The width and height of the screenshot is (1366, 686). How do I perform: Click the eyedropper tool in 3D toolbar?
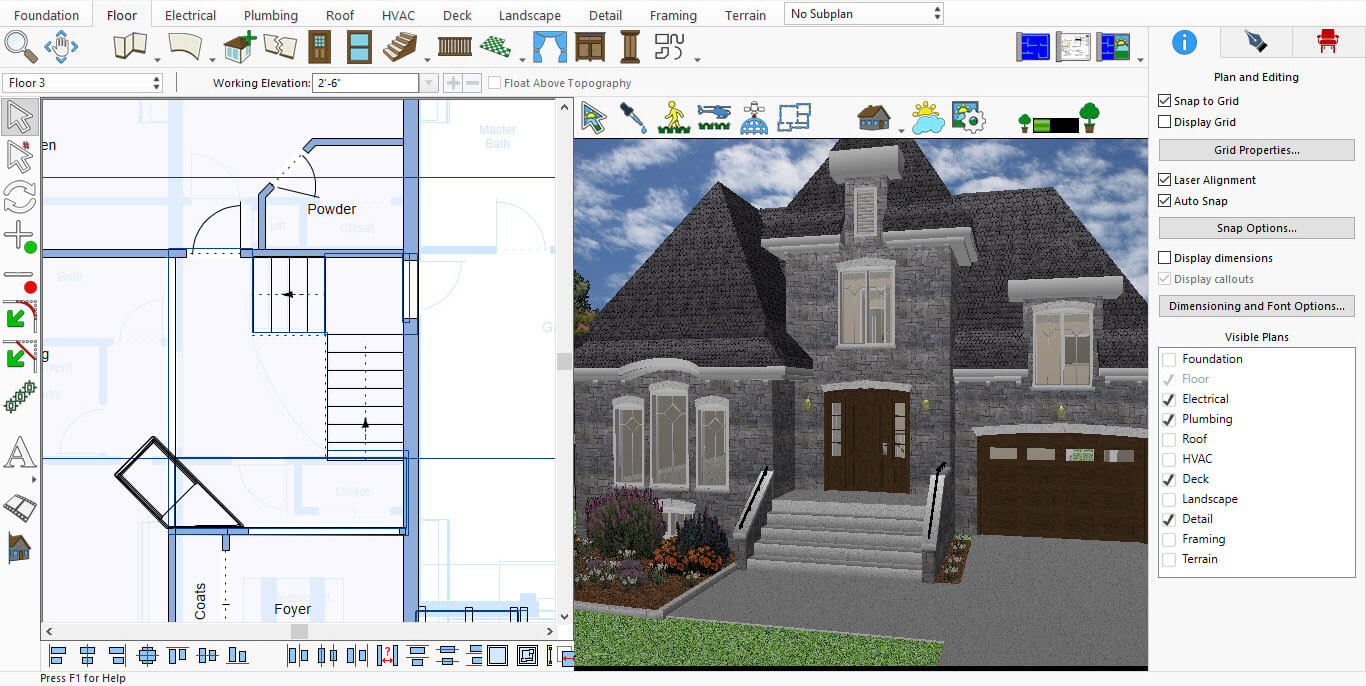pos(633,117)
